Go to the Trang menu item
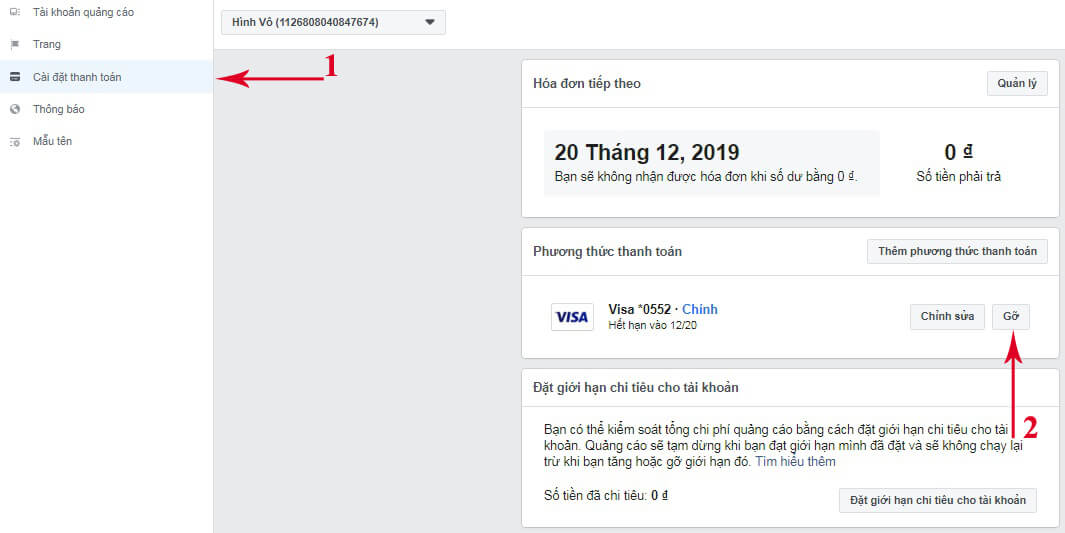 (46, 45)
